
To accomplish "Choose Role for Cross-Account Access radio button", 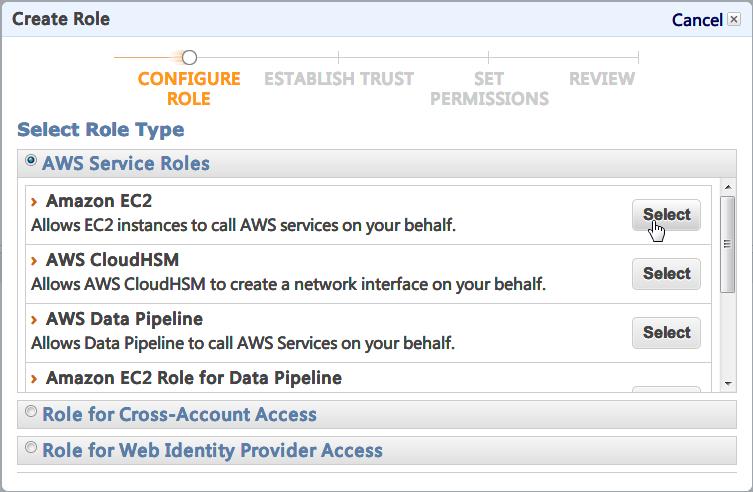I will [31, 412].
